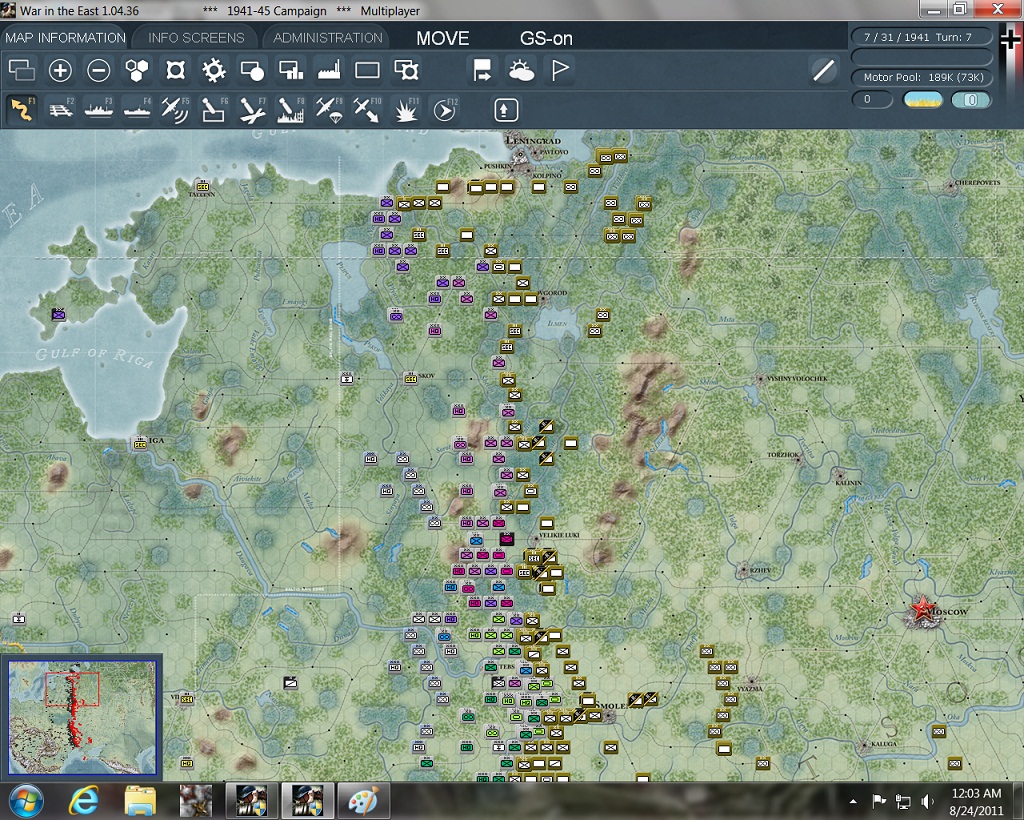Click the clear weather indicator pill
Screen dimensions: 1024x820
click(x=923, y=100)
